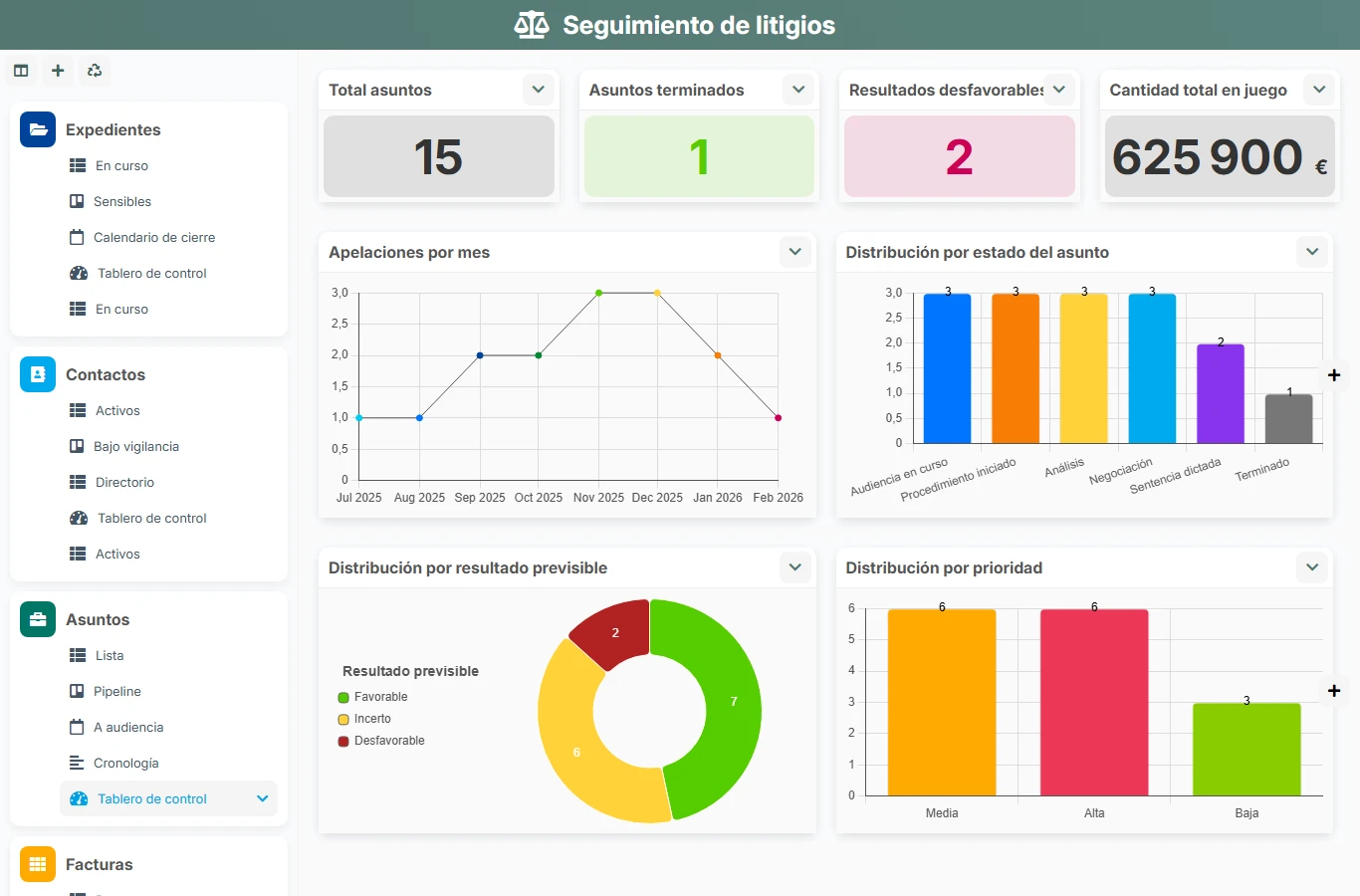Open Pipeline view under Asuntos
Viewport: 1360px width, 896px height.
pos(117,691)
